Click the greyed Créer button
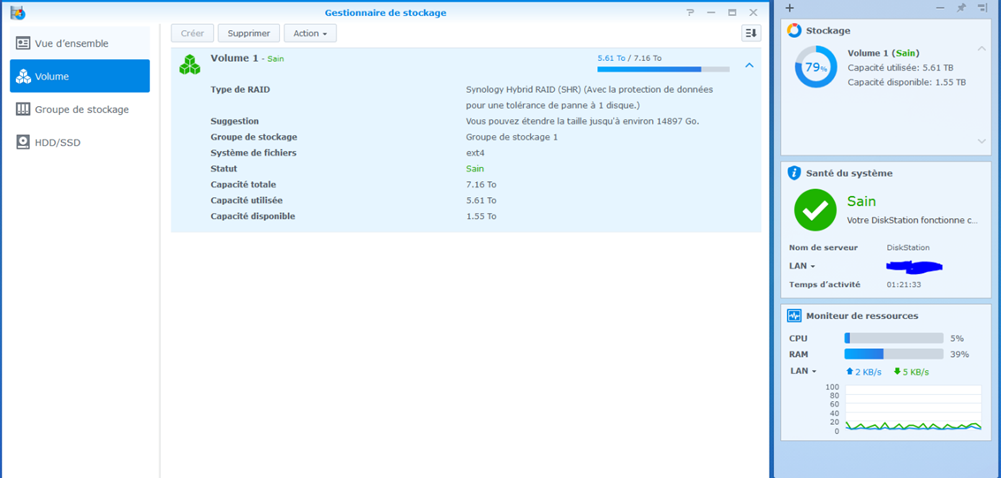 [x=192, y=33]
